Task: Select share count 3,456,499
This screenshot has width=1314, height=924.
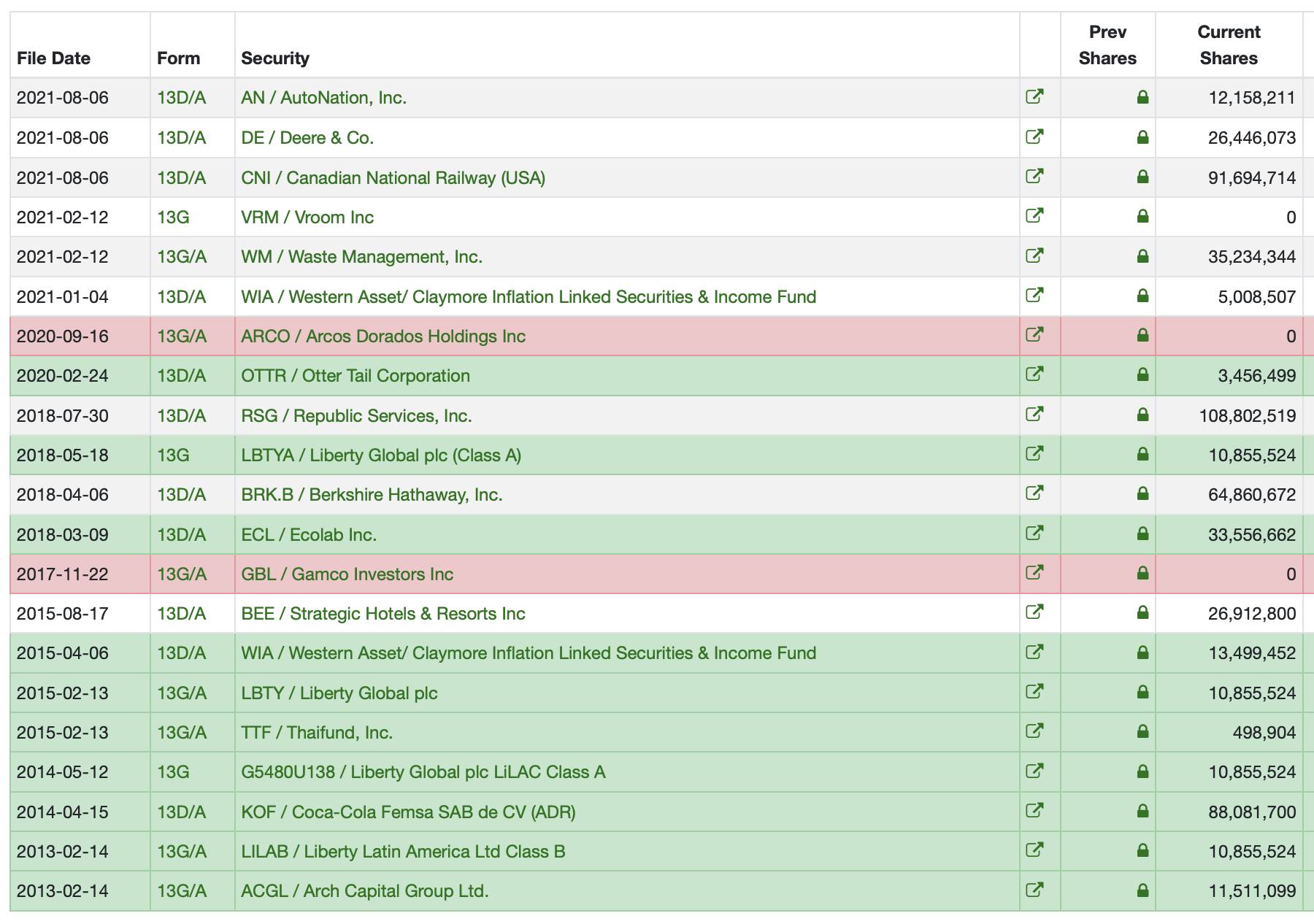Action: [1257, 376]
